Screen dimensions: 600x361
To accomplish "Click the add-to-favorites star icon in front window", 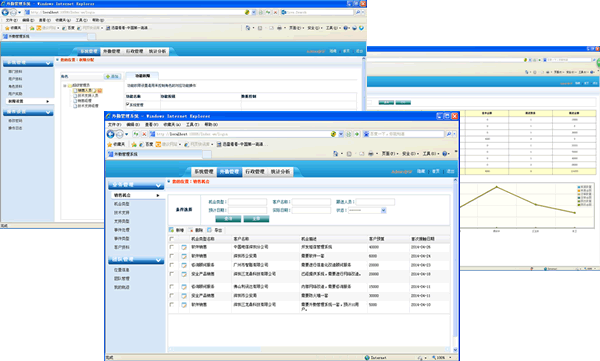I will point(134,144).
